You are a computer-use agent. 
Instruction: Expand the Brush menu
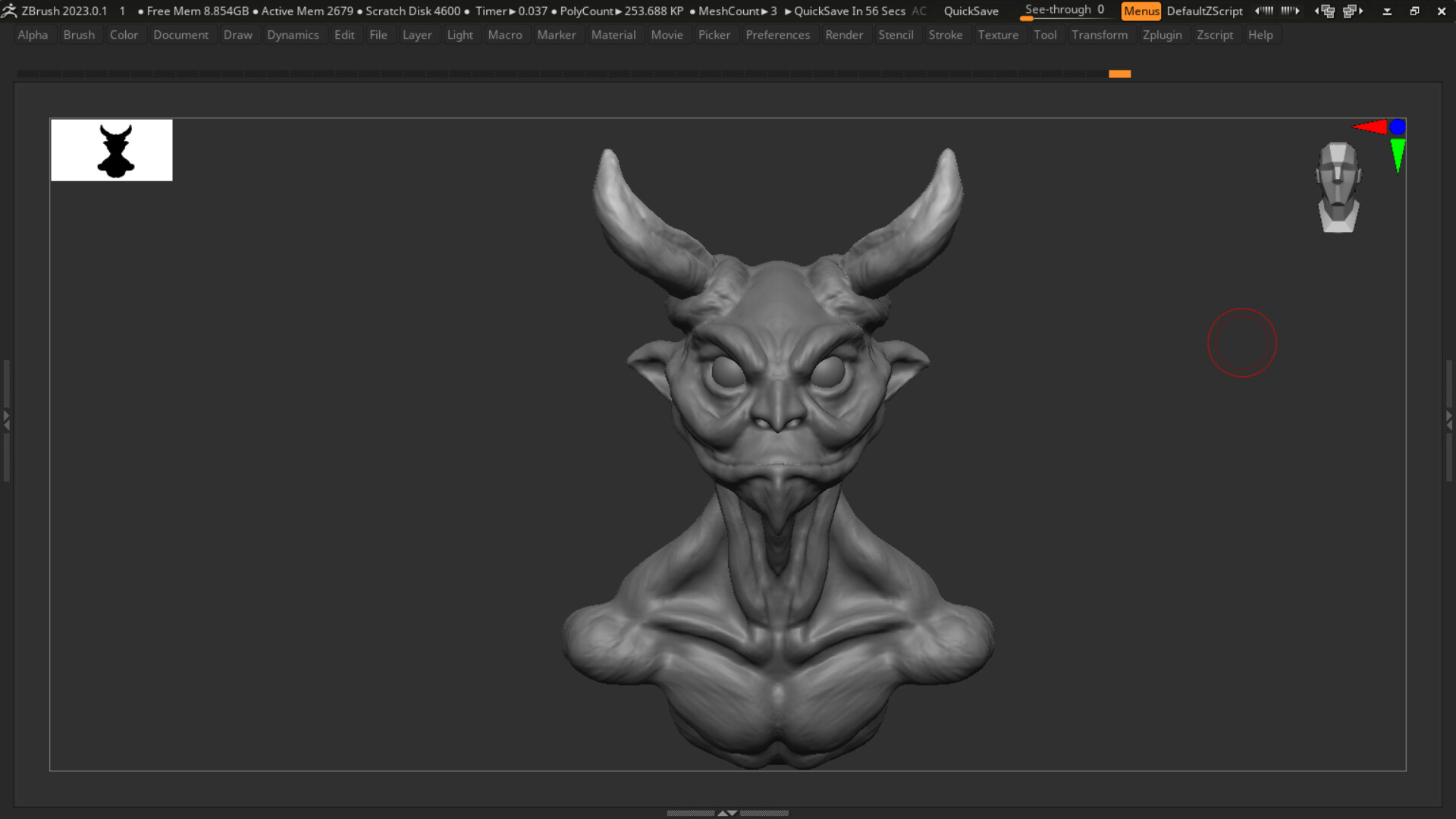(80, 34)
